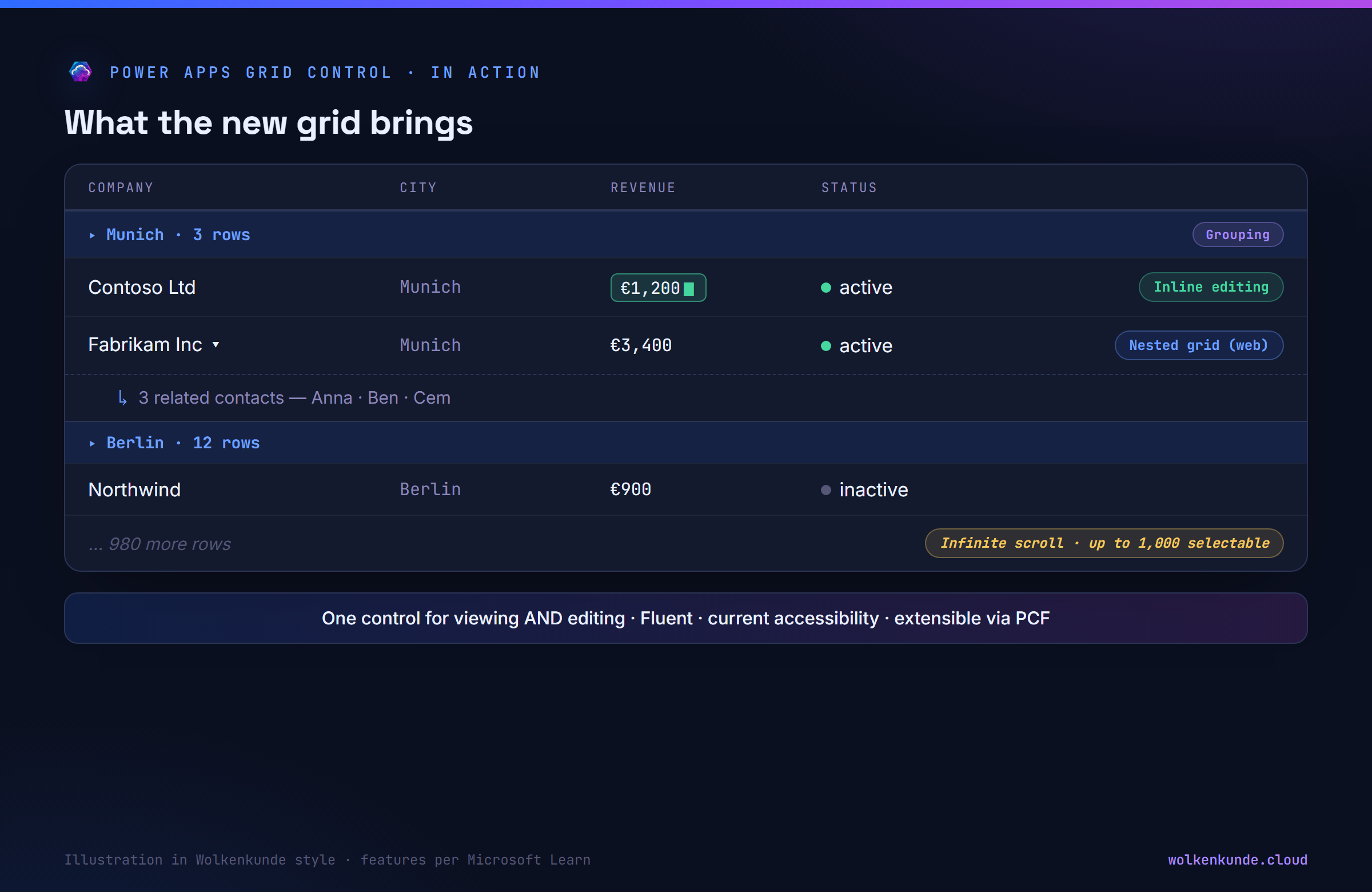
Task: Collapse Fabrikam Inc nested grid arrow
Action: pyautogui.click(x=216, y=345)
